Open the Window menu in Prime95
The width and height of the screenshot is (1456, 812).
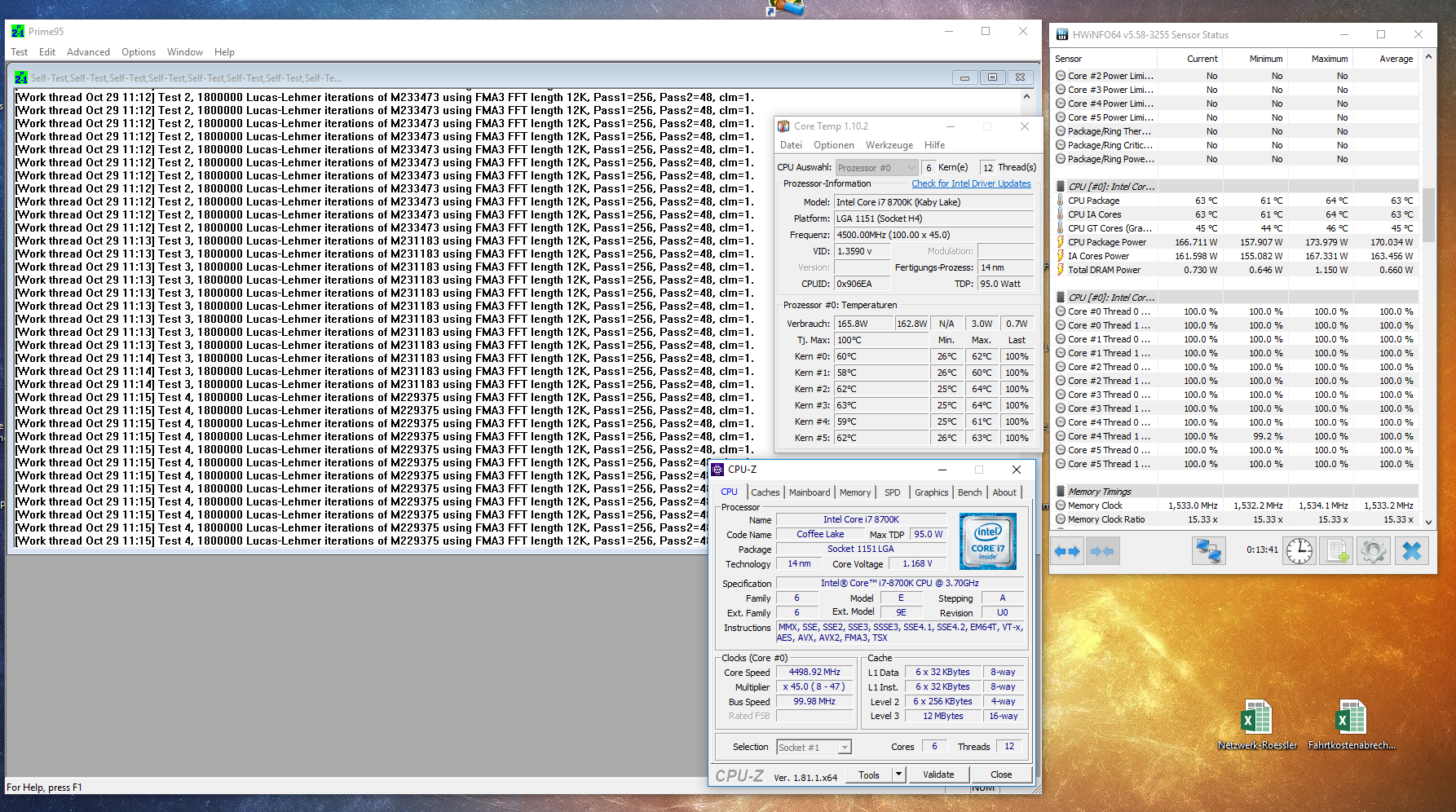pos(185,52)
